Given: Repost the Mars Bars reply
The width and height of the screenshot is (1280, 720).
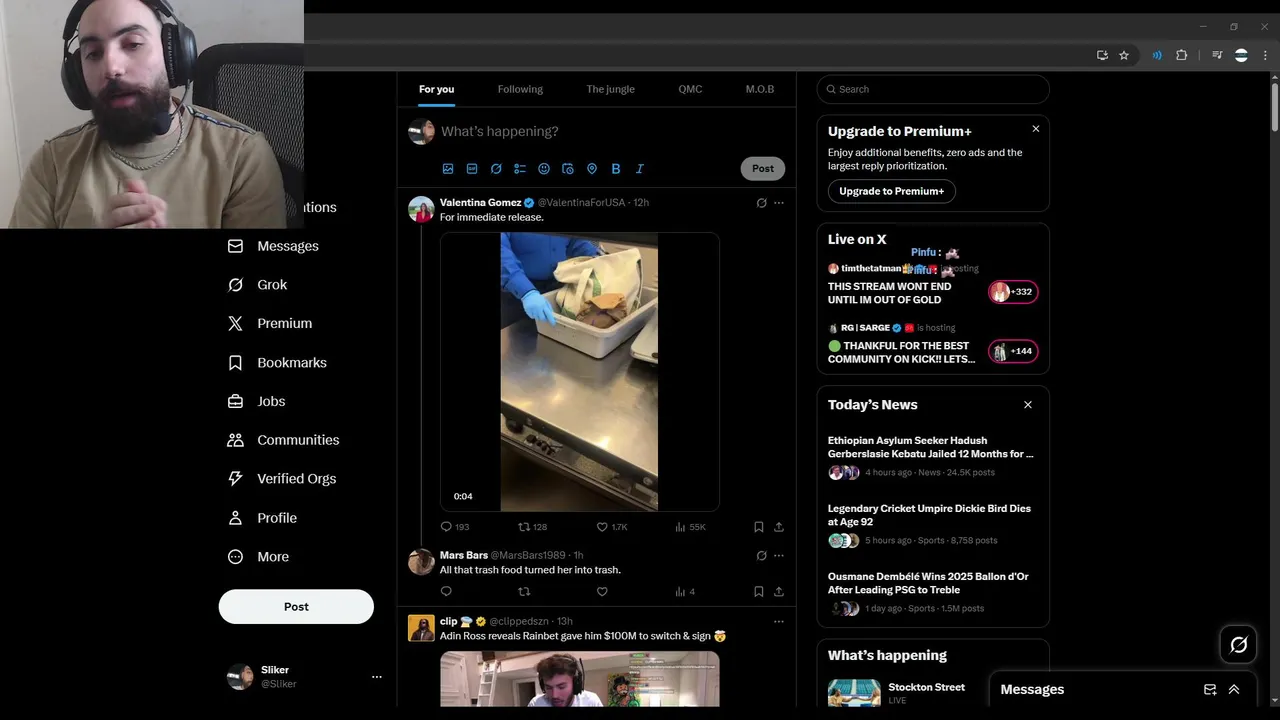Looking at the screenshot, I should pos(524,592).
